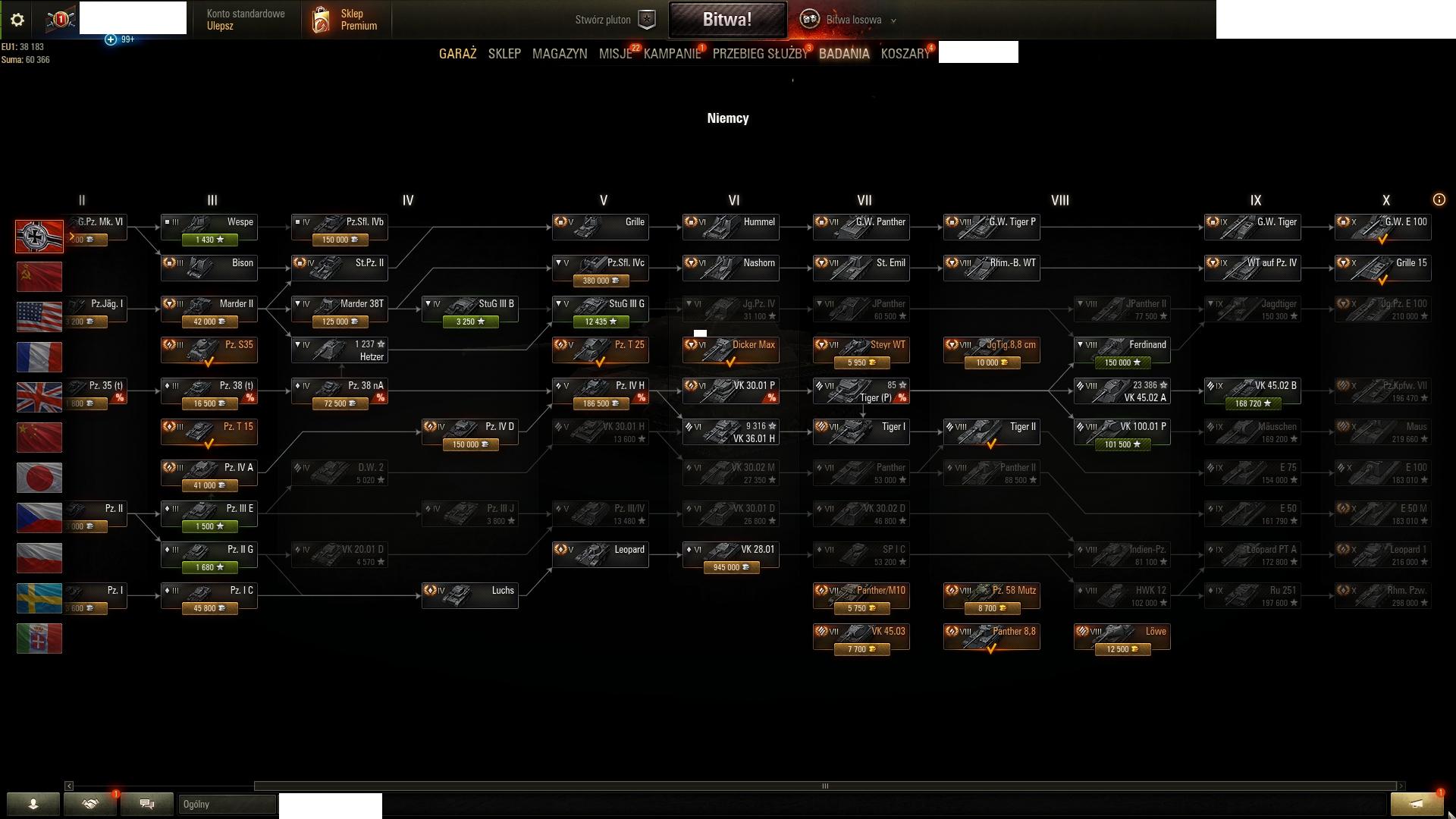Viewport: 1456px width, 819px height.
Task: Select the Nashorn tank destroyer node
Action: (731, 268)
